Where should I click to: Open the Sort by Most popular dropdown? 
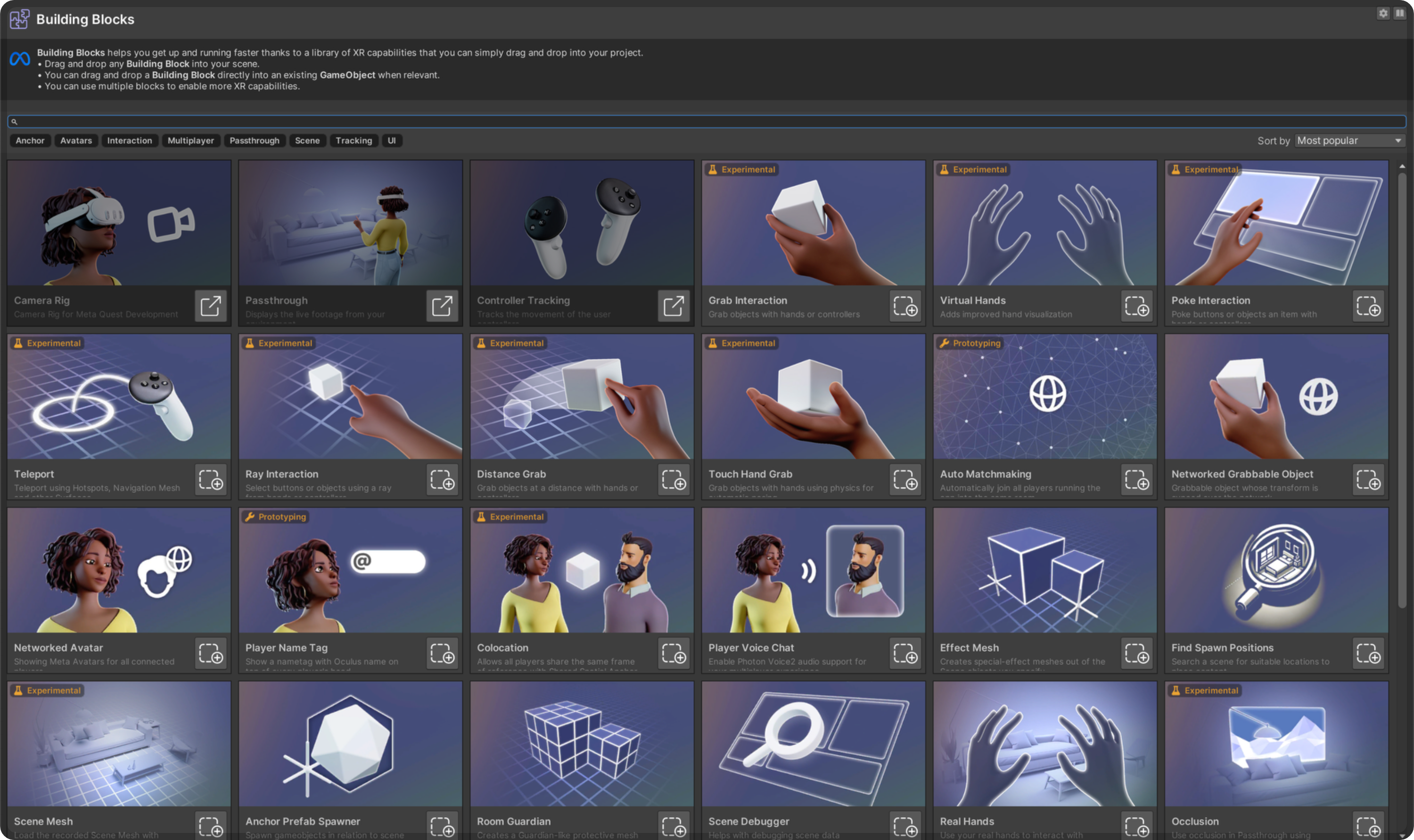(x=1349, y=140)
